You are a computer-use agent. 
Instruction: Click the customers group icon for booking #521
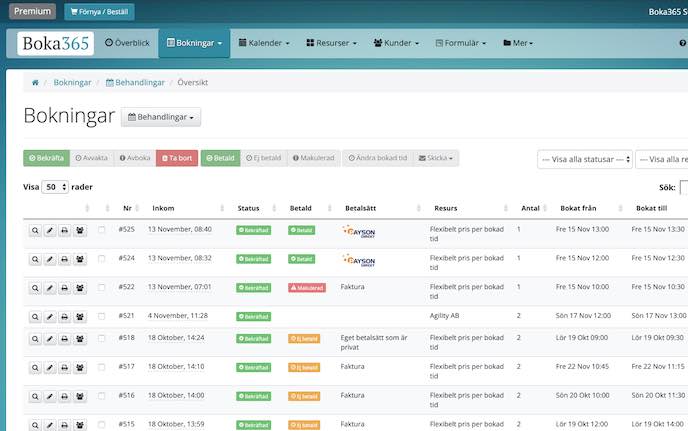80,316
